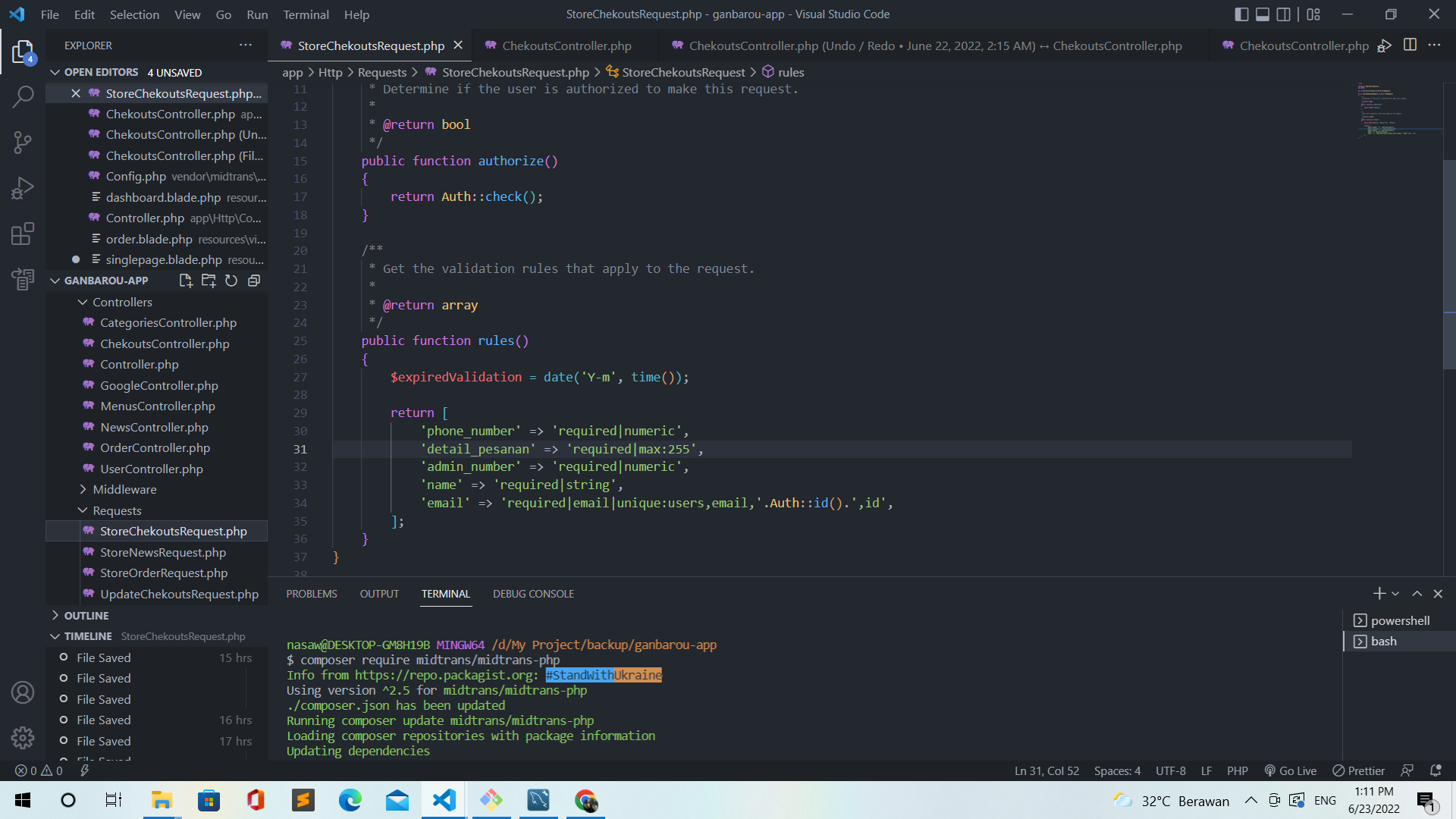
Task: Expand the Middleware folder
Action: point(124,490)
